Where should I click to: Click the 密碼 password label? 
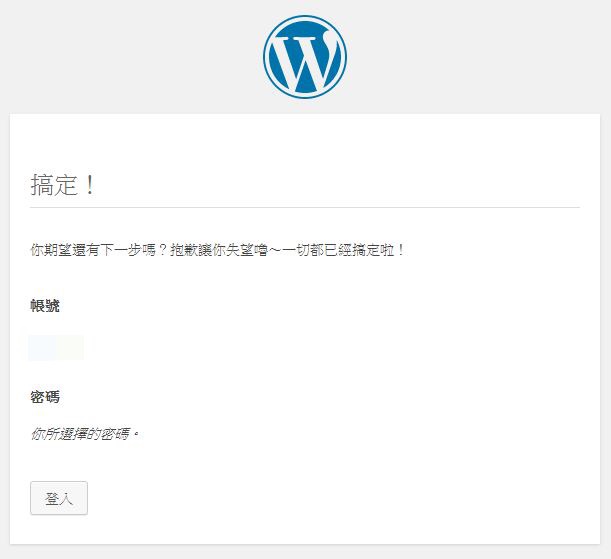45,397
